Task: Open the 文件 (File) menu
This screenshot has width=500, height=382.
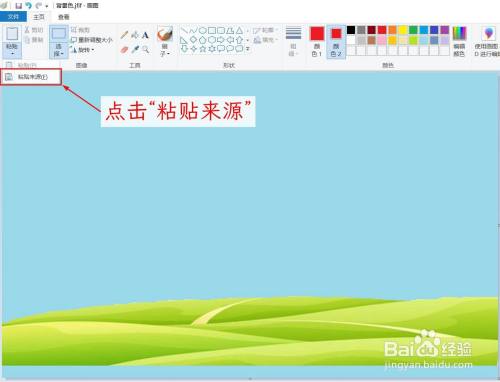Action: click(13, 17)
